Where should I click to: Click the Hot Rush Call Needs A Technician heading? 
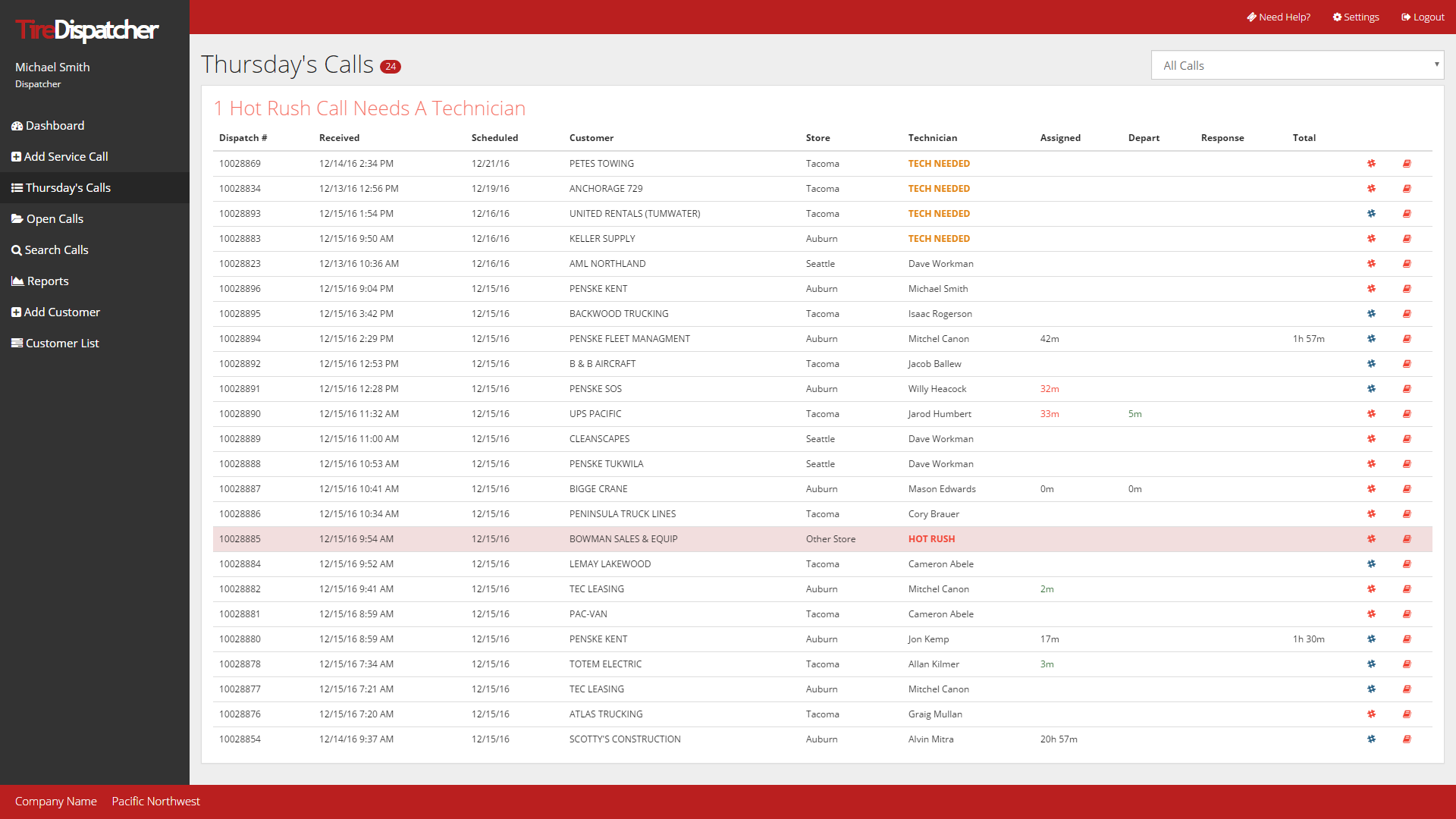point(369,108)
